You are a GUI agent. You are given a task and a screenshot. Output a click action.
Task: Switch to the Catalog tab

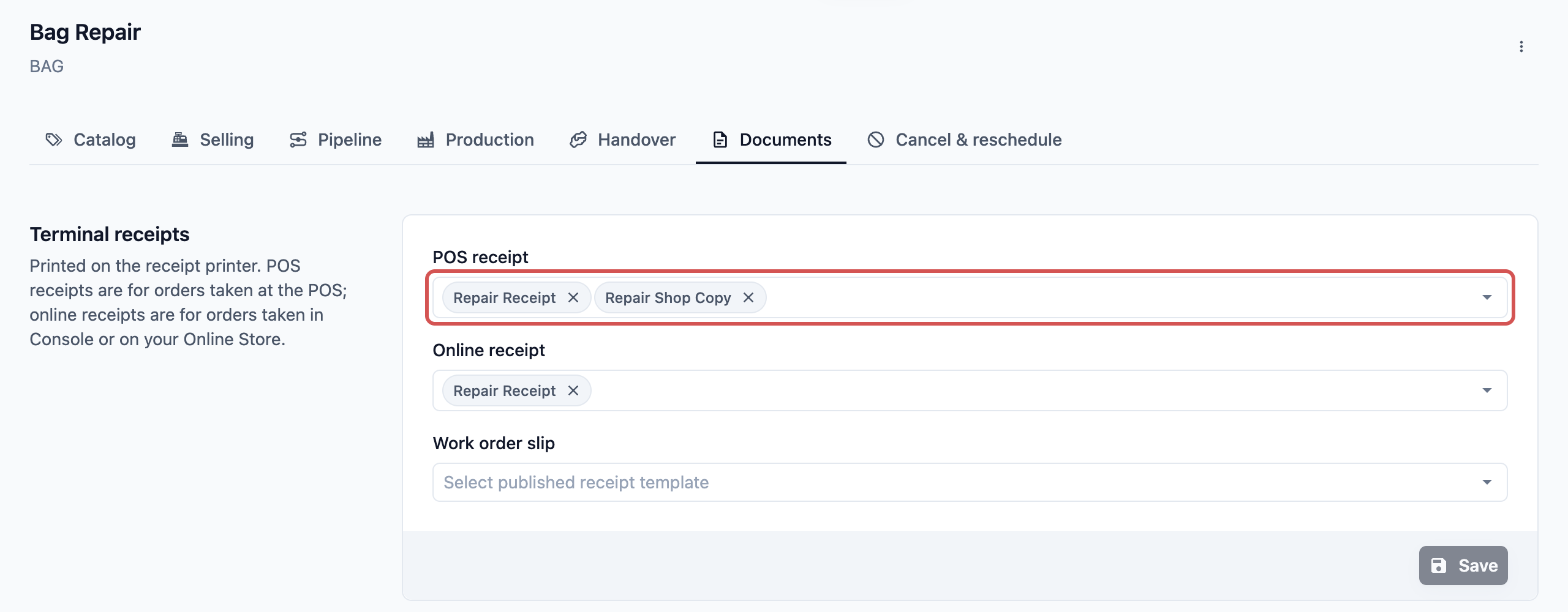91,140
